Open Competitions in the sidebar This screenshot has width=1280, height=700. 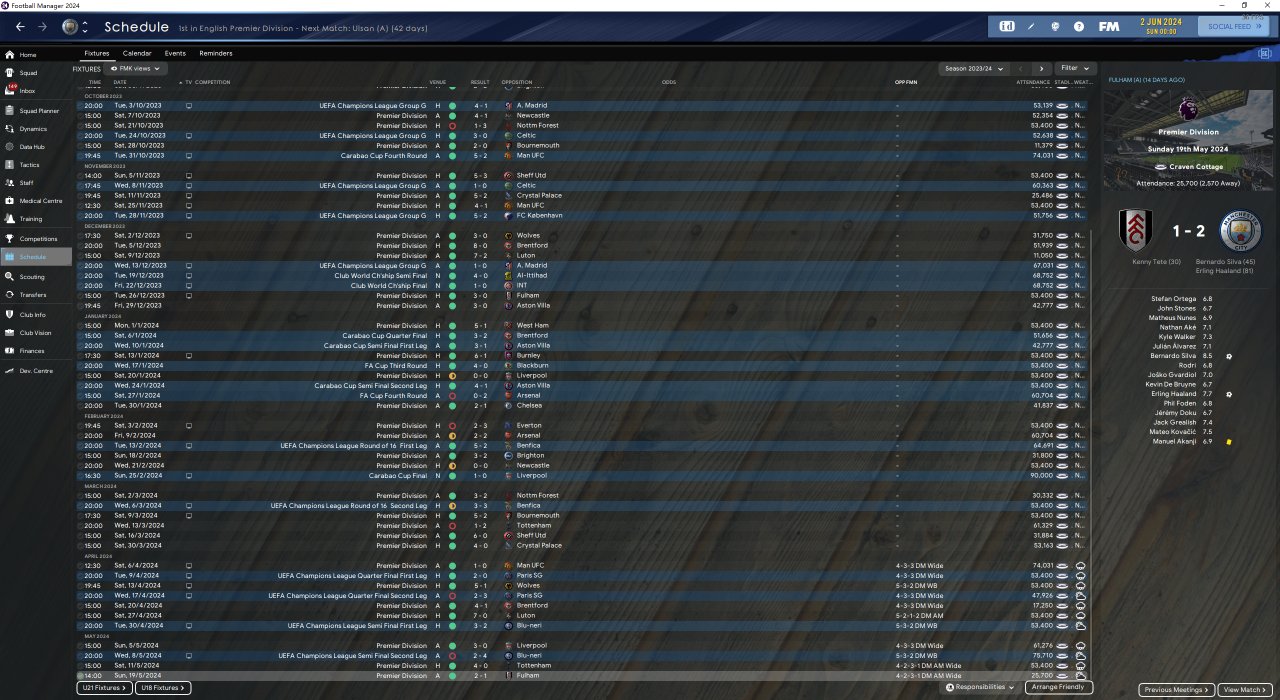38,239
